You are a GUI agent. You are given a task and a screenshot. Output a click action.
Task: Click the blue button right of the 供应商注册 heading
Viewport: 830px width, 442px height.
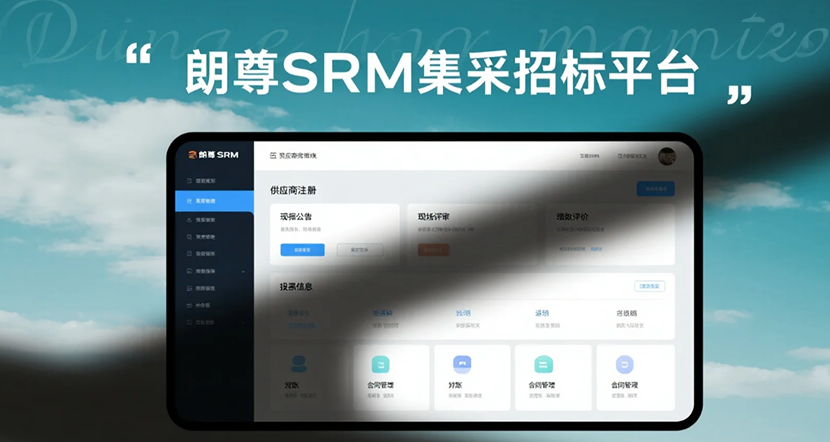click(x=655, y=189)
